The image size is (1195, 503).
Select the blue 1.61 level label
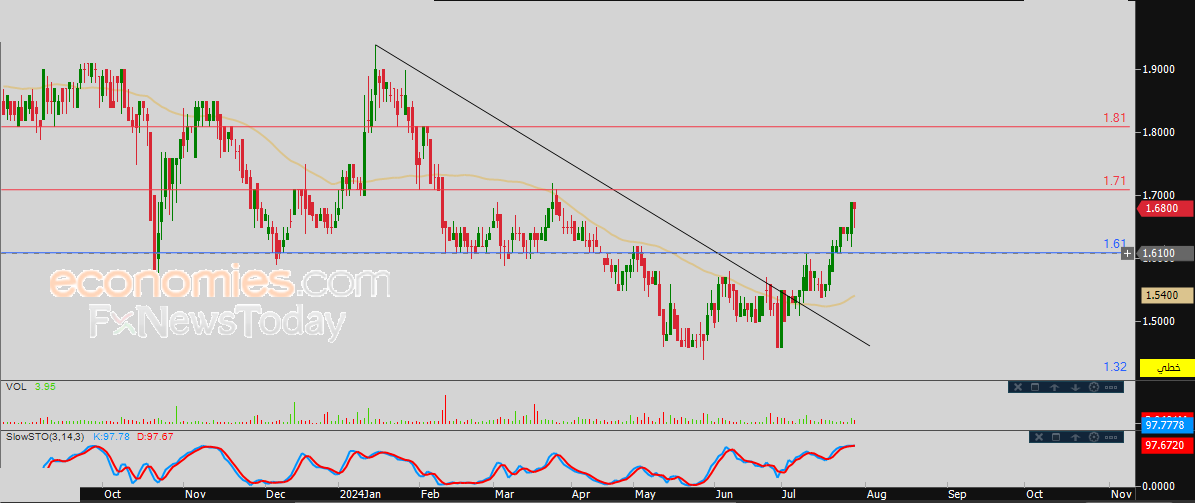[1115, 244]
